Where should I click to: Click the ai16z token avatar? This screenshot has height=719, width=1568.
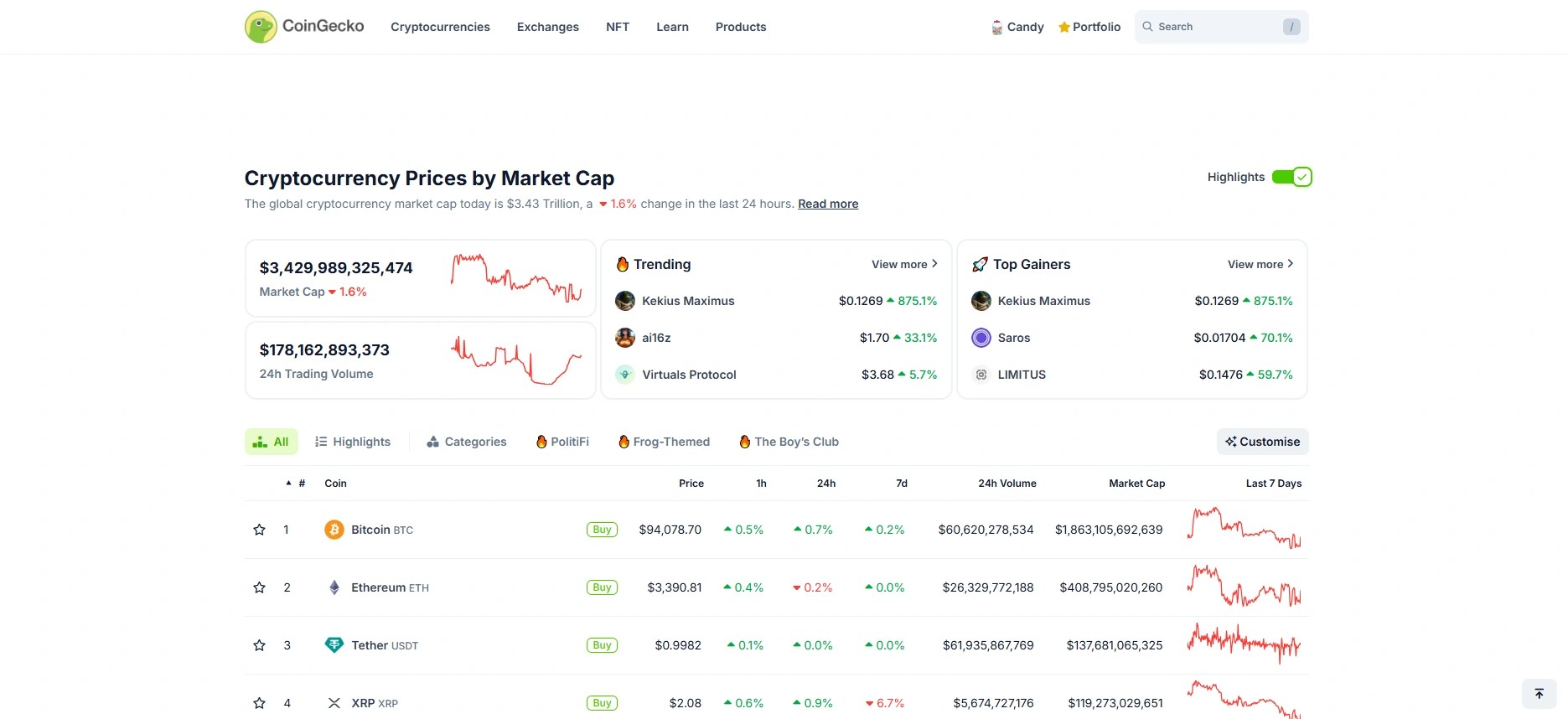pyautogui.click(x=625, y=338)
